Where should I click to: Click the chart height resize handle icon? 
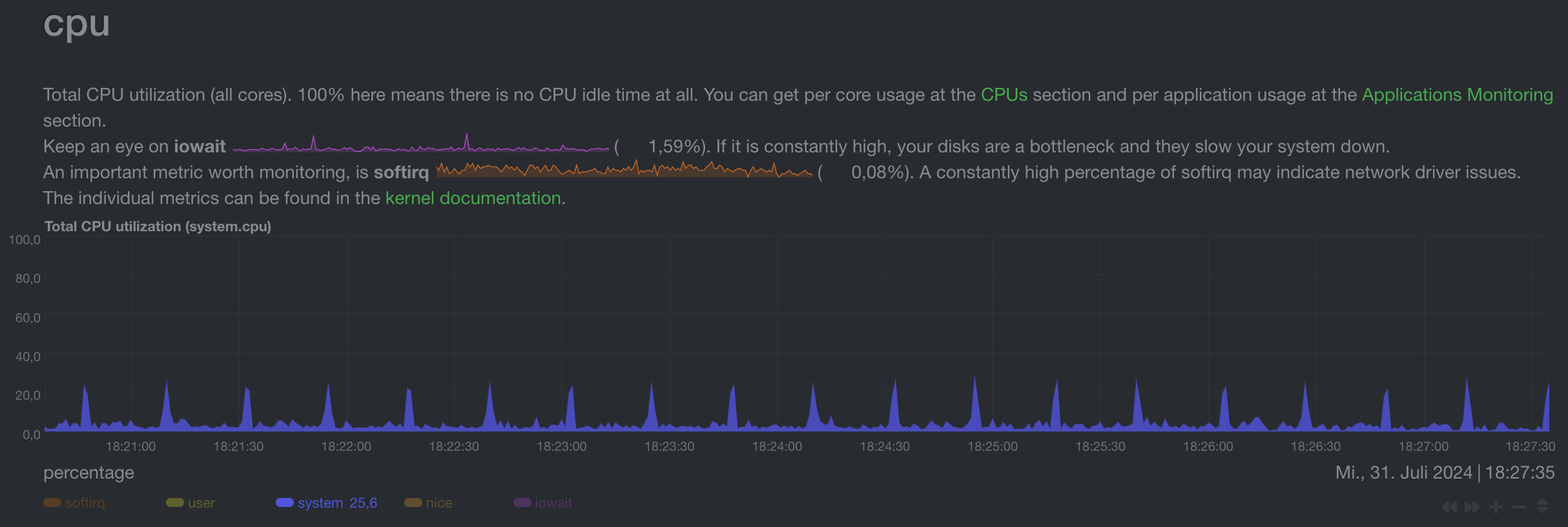(1542, 507)
